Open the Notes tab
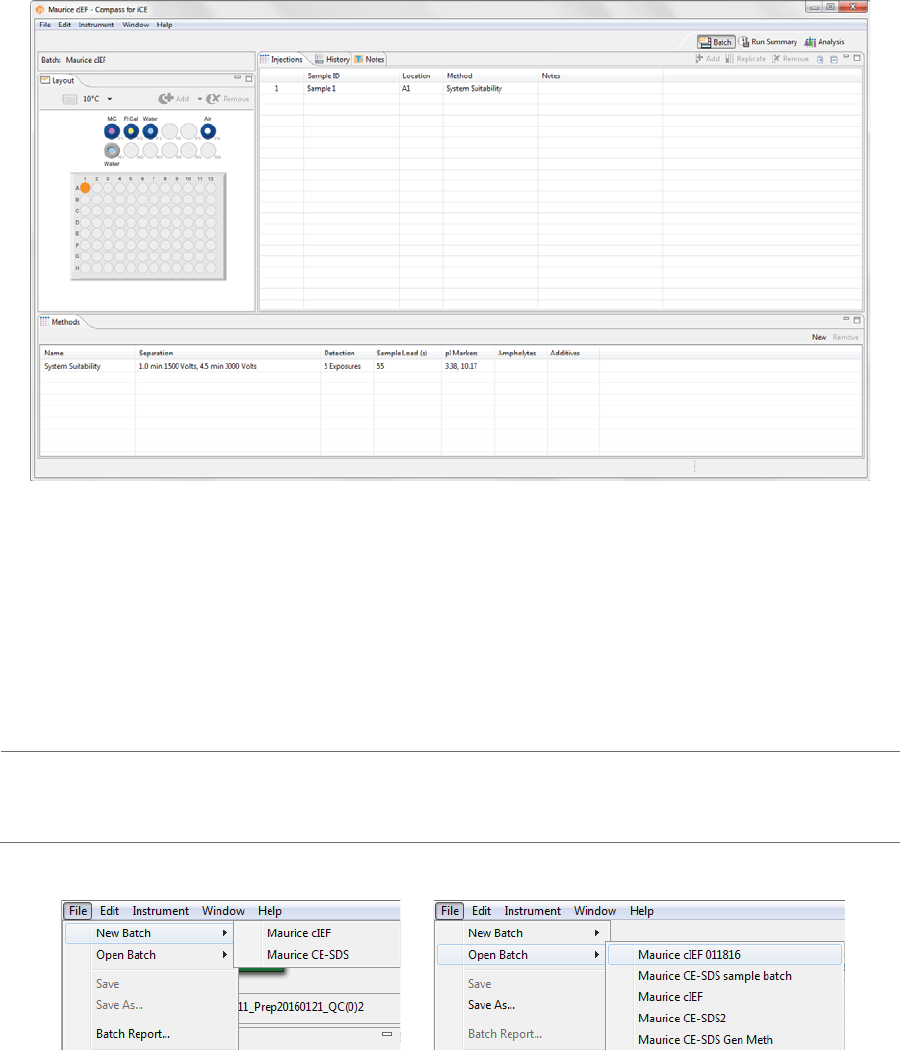 tap(370, 59)
